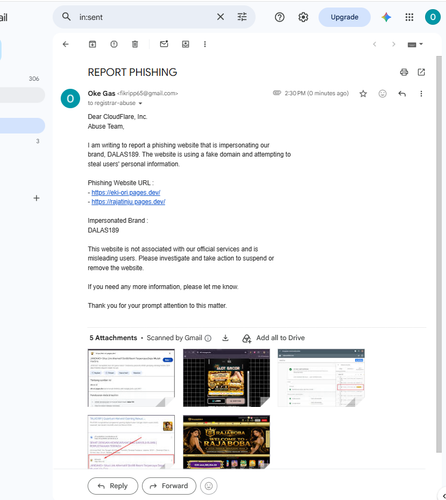Open the slot site black thumbnail
The image size is (446, 500).
pos(226,378)
